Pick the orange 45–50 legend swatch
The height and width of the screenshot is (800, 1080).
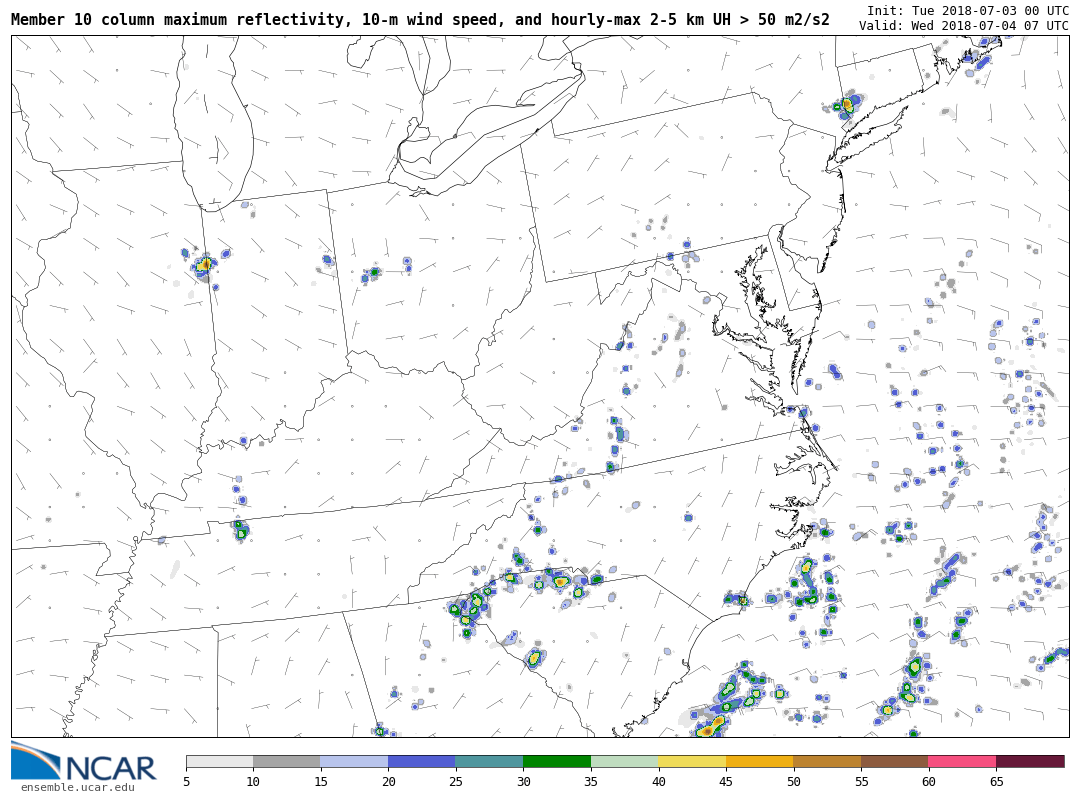click(759, 761)
